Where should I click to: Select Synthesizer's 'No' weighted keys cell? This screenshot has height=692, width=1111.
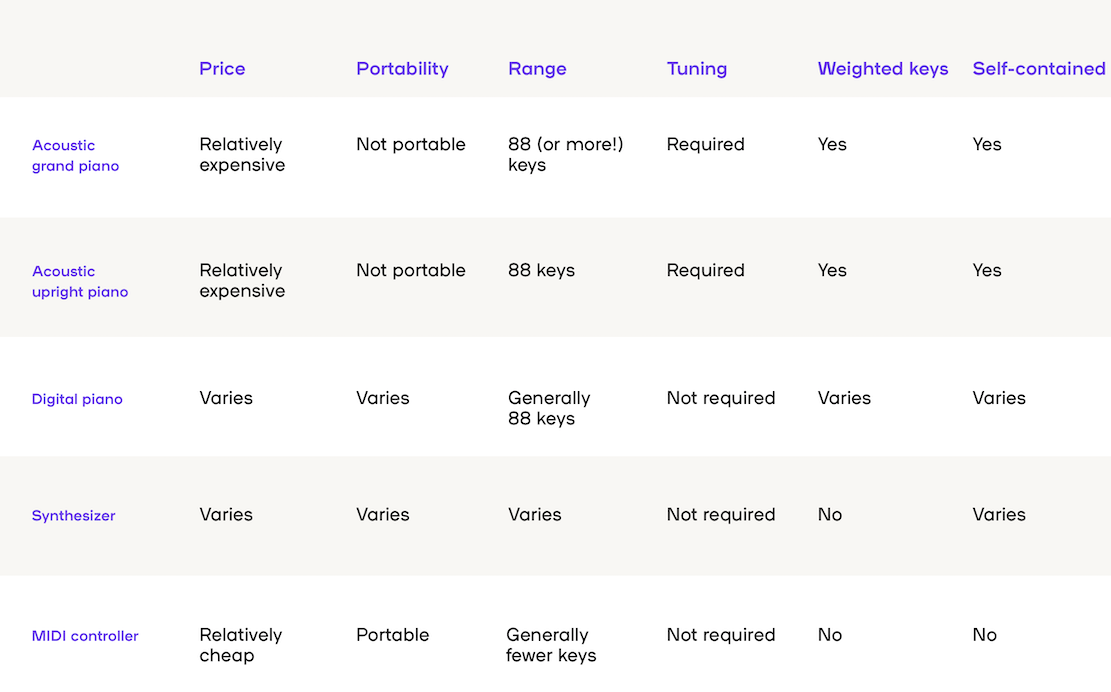830,514
